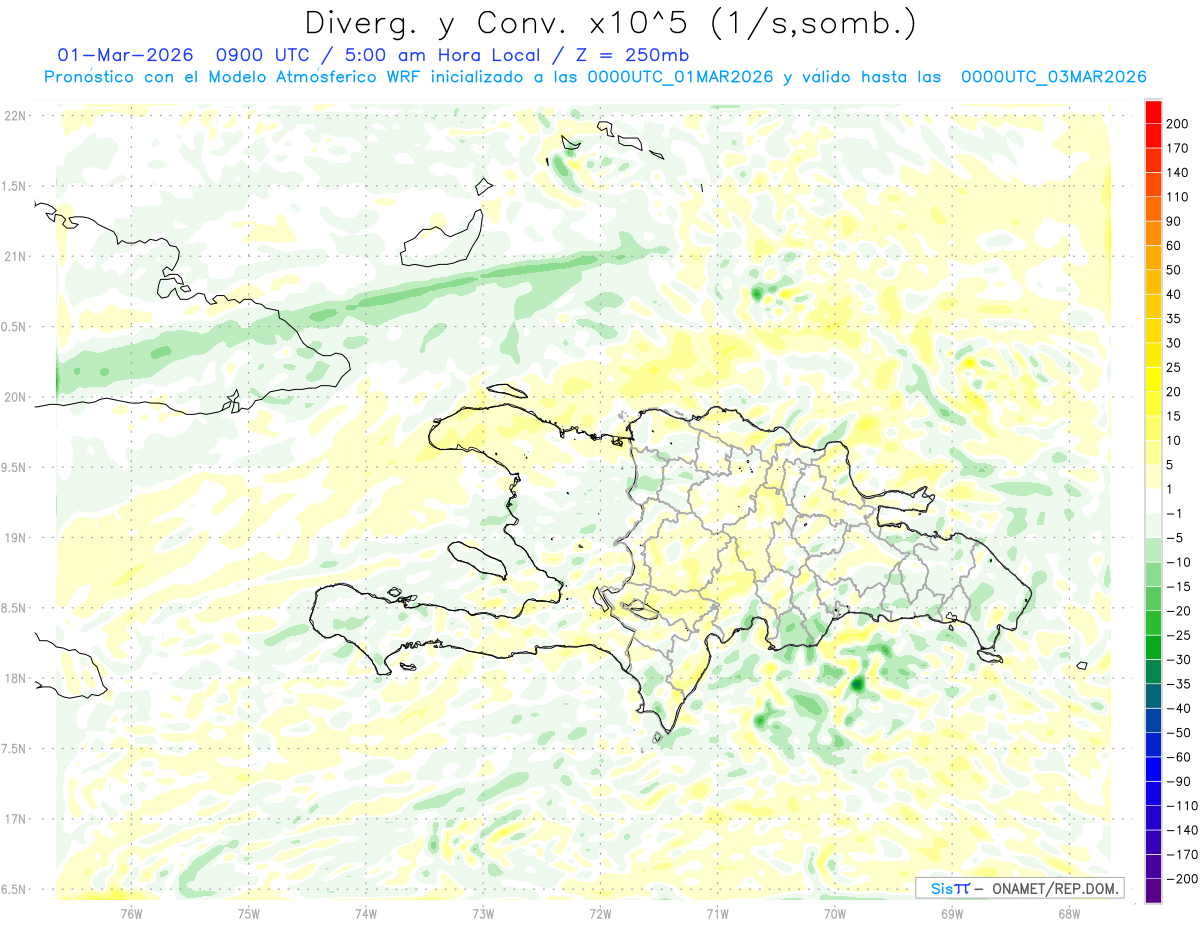Click the '0000UTC_03MAR2026' valid-until text
The height and width of the screenshot is (927, 1200).
pos(1053,77)
